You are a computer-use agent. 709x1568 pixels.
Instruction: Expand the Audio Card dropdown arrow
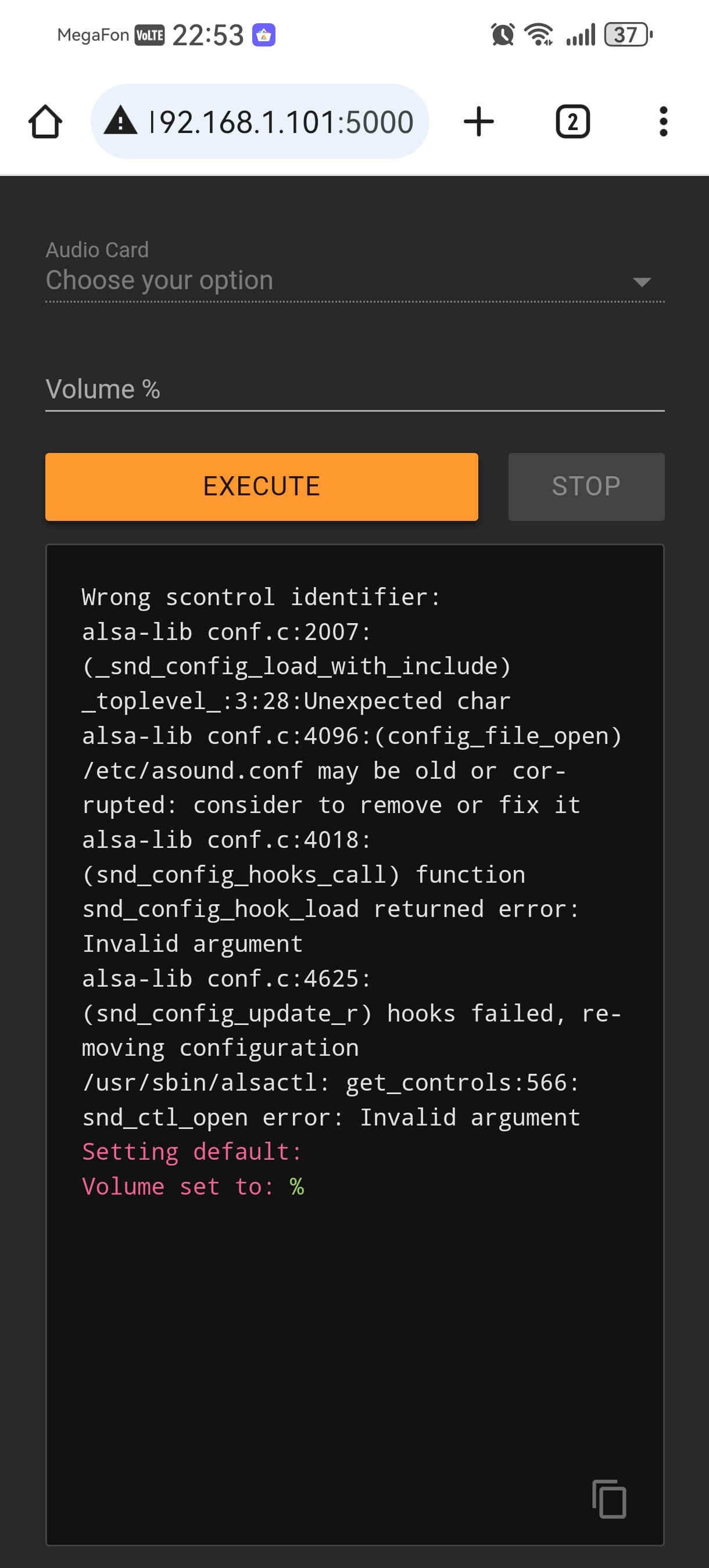(642, 282)
